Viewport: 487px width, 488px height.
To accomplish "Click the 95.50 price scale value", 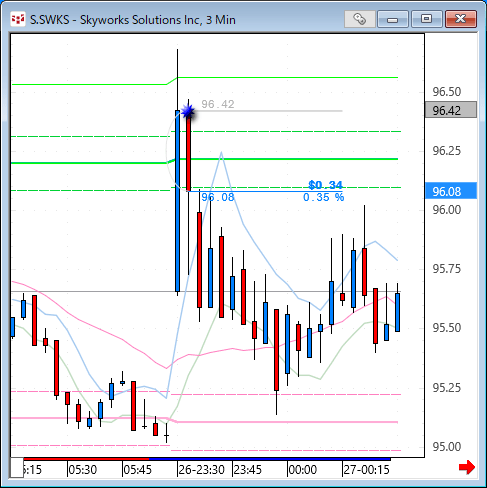I will point(446,328).
